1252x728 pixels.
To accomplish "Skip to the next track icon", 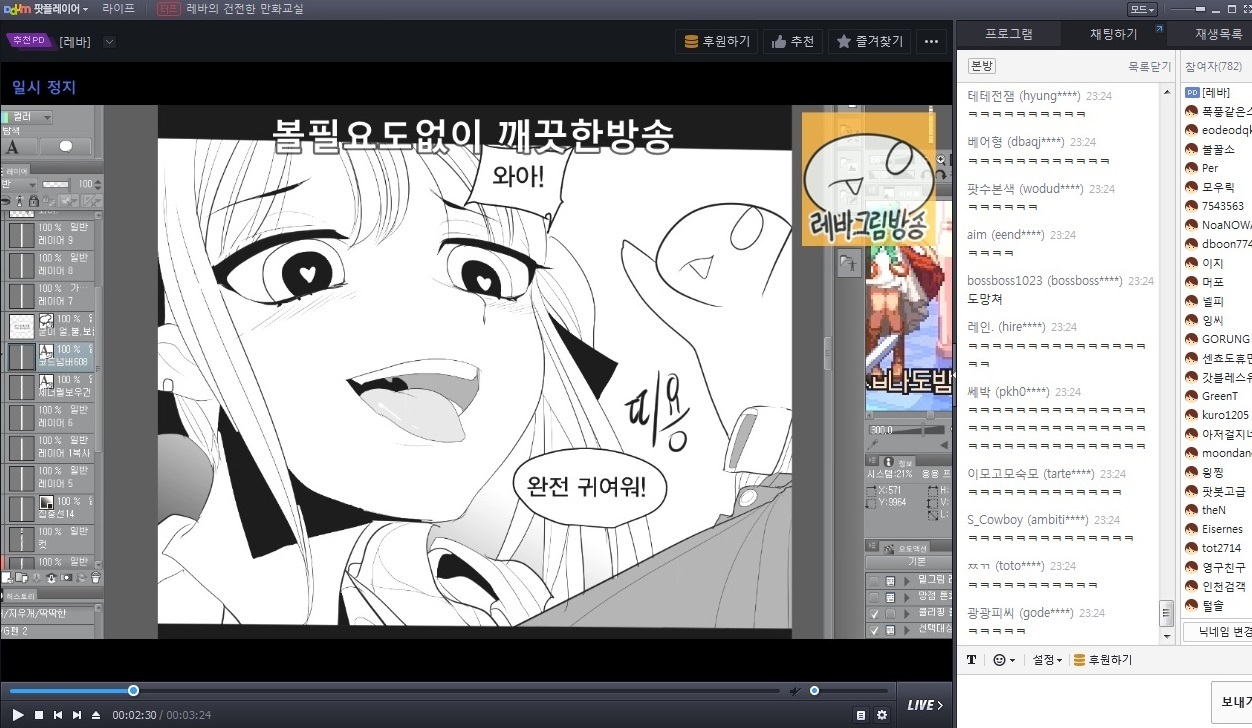I will click(x=77, y=715).
